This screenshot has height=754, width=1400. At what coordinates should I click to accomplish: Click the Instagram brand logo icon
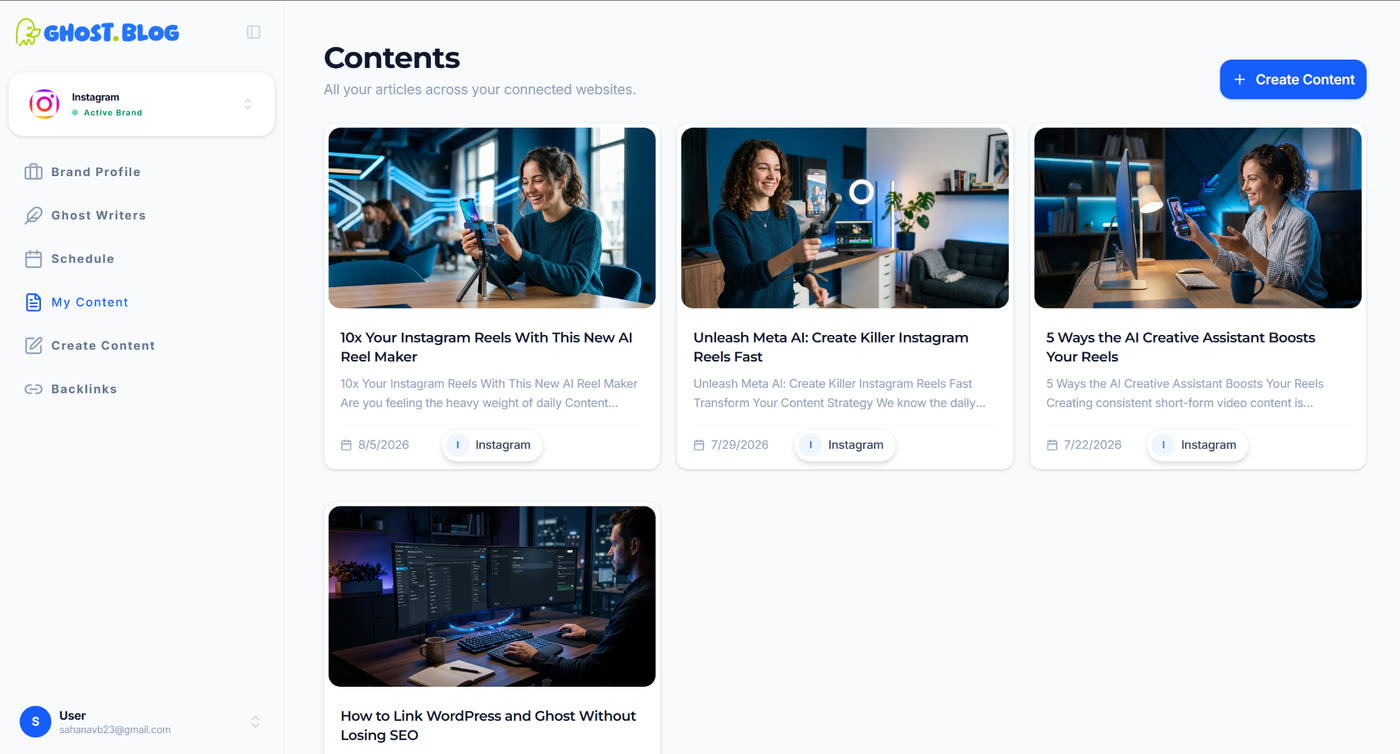[44, 104]
